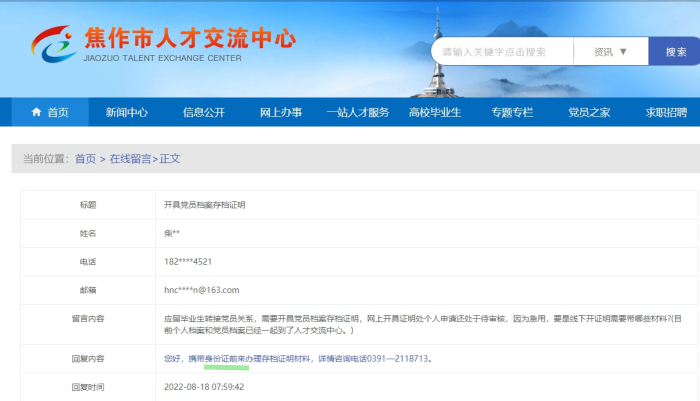Image resolution: width=700 pixels, height=401 pixels.
Task: Click the message body starting 应届毕业生转接党员关系
Action: click(x=422, y=324)
